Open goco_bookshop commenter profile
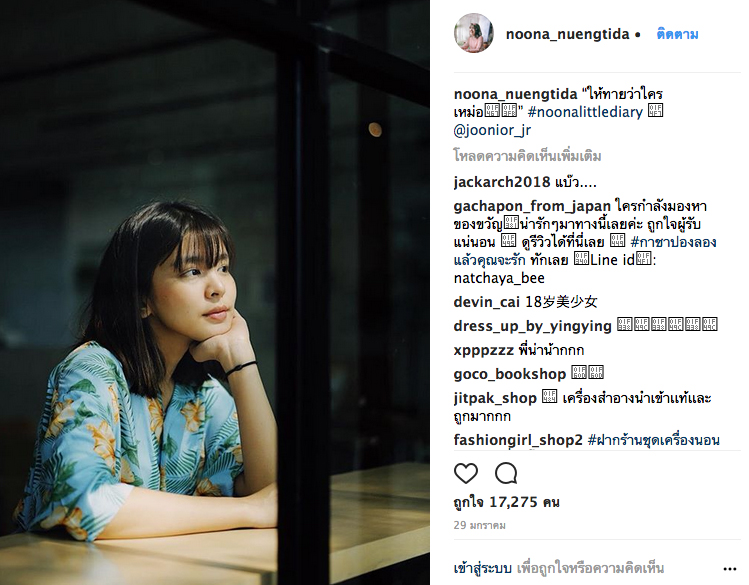The image size is (749, 585). click(x=510, y=374)
